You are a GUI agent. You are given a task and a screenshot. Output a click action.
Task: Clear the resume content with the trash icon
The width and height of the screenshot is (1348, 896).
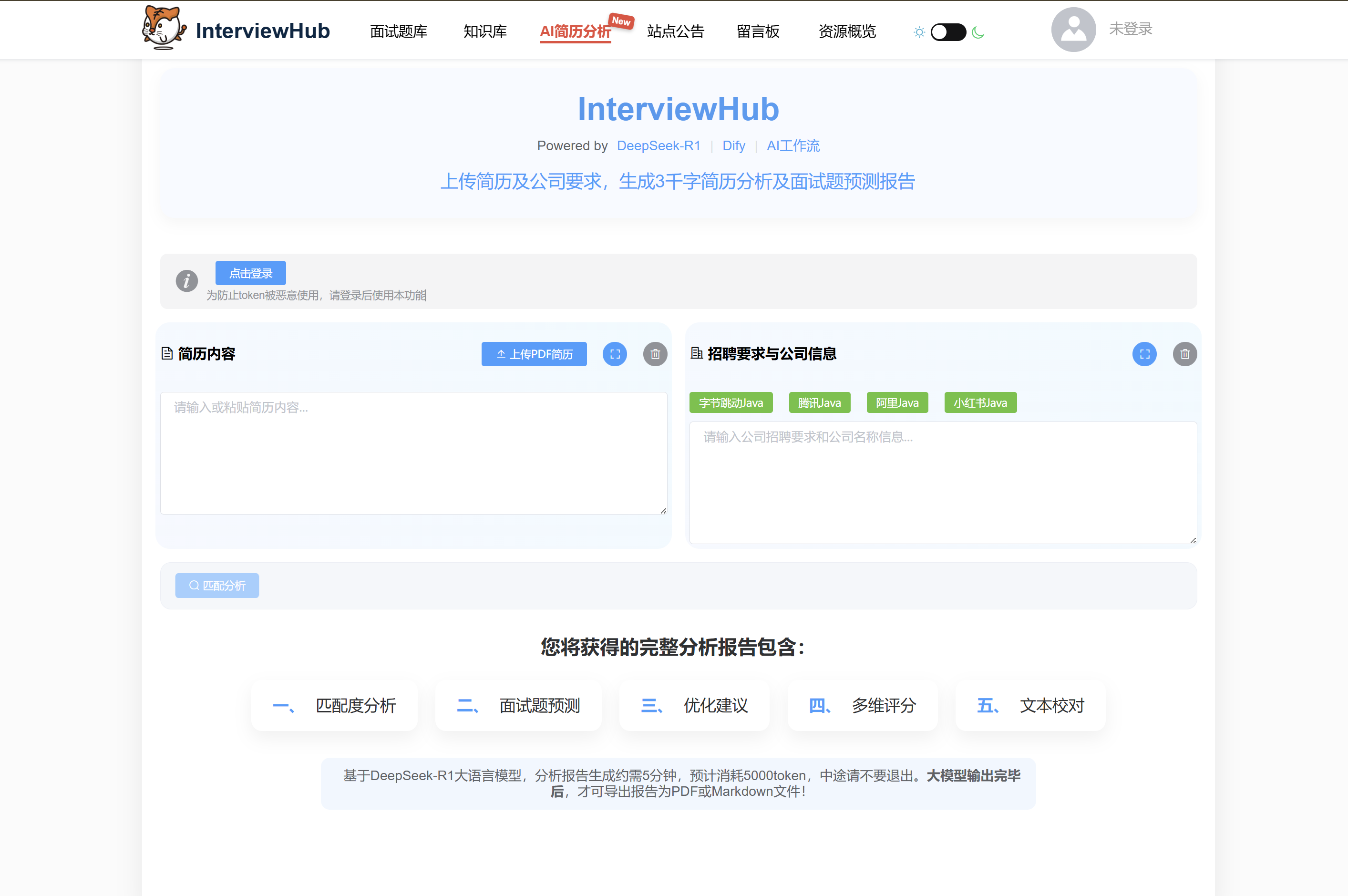655,354
